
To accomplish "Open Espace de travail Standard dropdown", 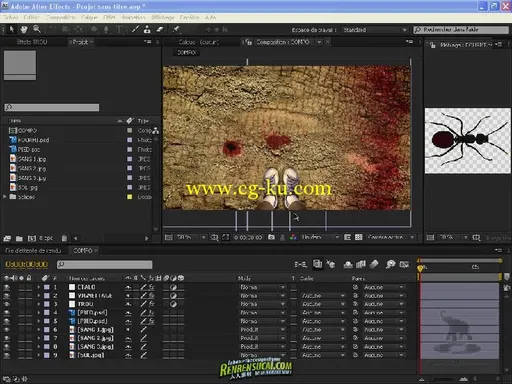I will pos(374,30).
